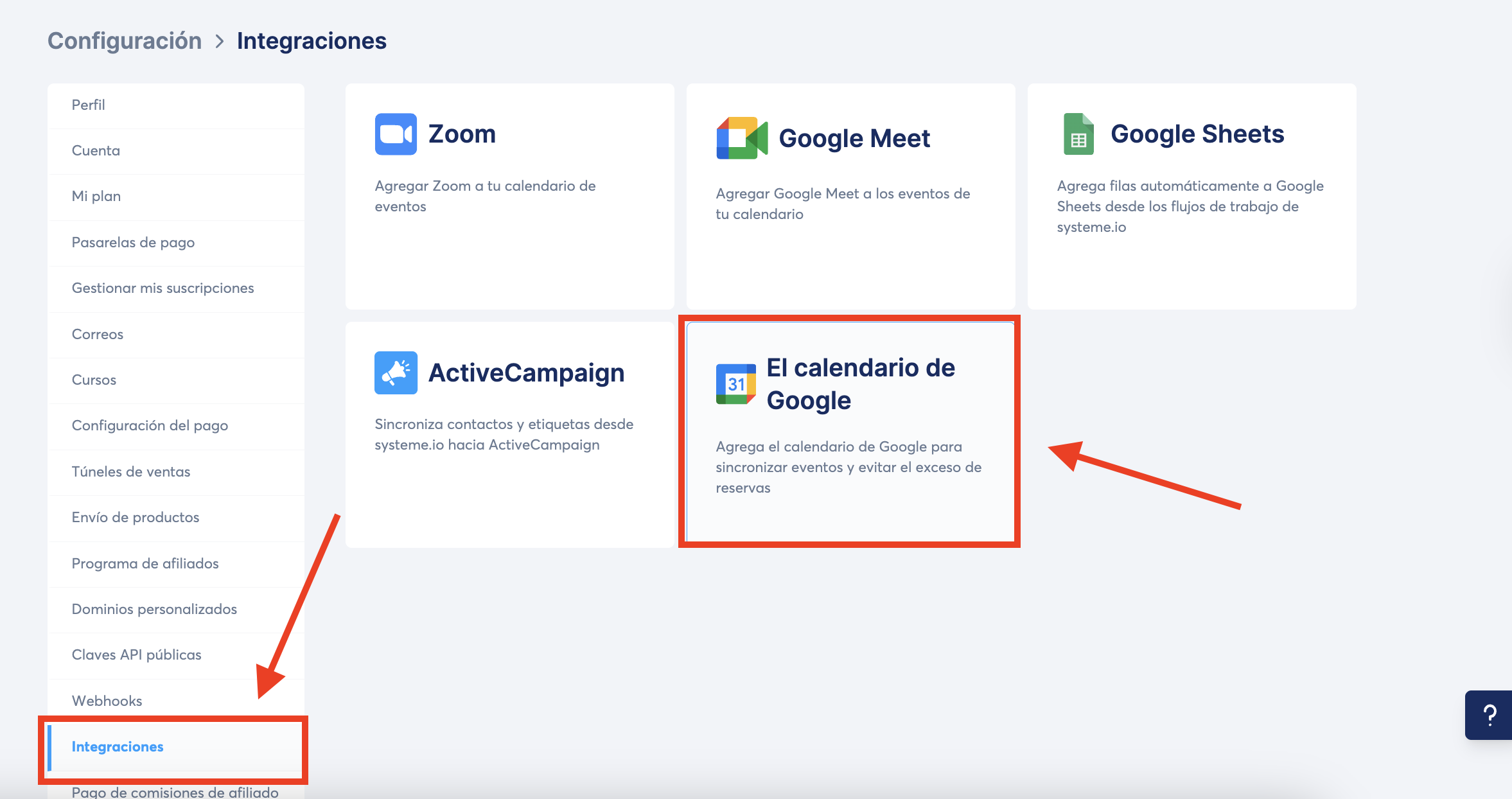Open the Google Meet integration title
This screenshot has height=799, width=1512.
point(854,138)
